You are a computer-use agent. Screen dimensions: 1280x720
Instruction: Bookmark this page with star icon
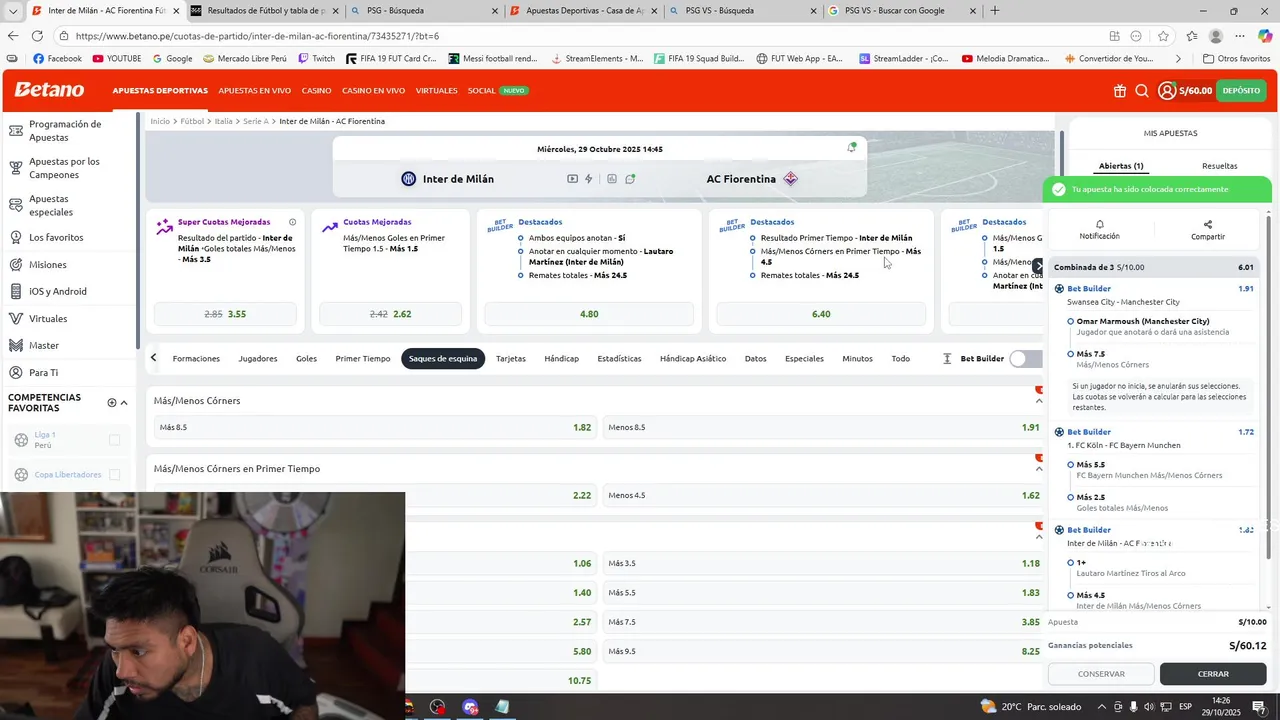(1163, 36)
